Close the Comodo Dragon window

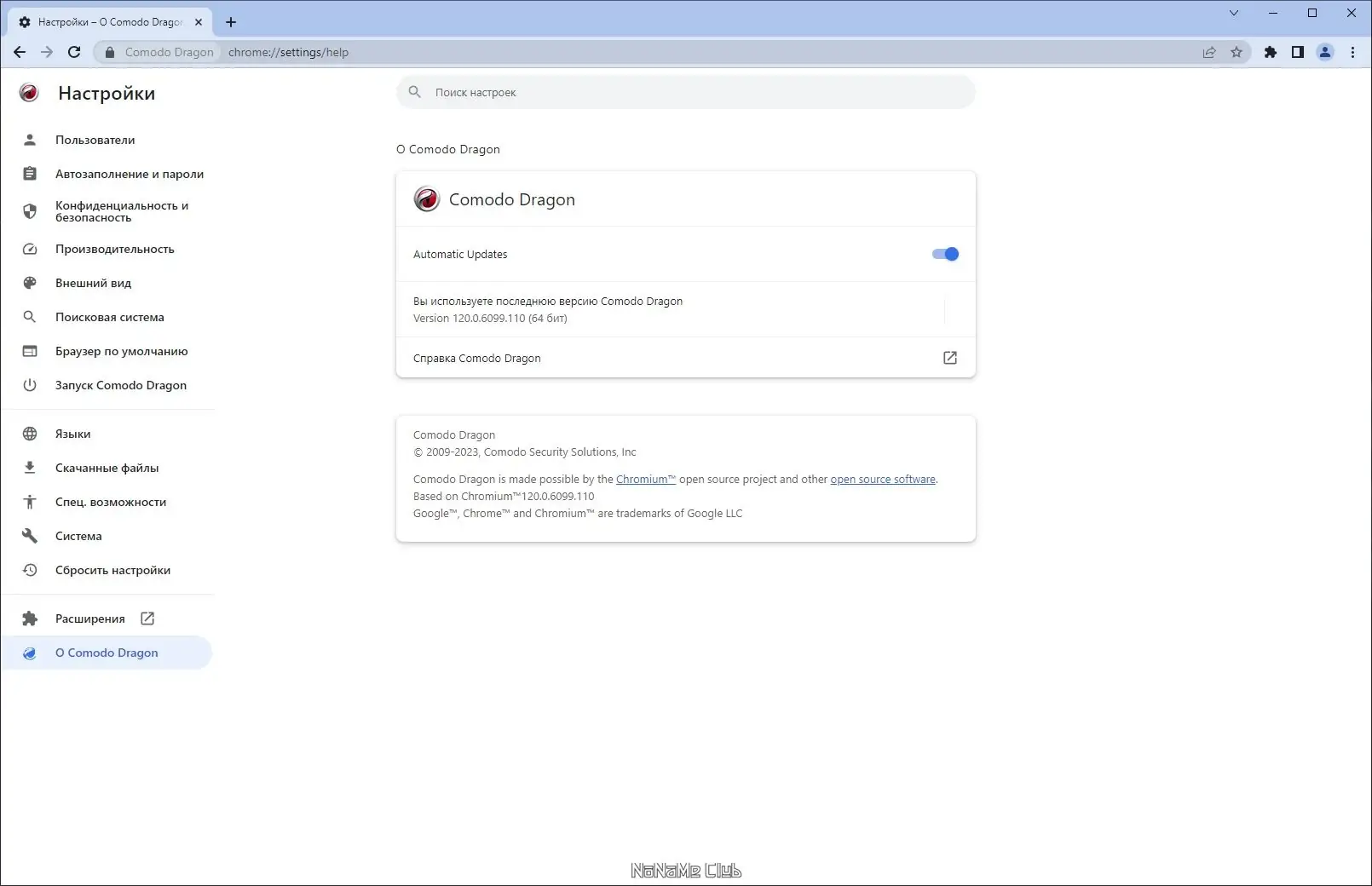click(x=1352, y=13)
